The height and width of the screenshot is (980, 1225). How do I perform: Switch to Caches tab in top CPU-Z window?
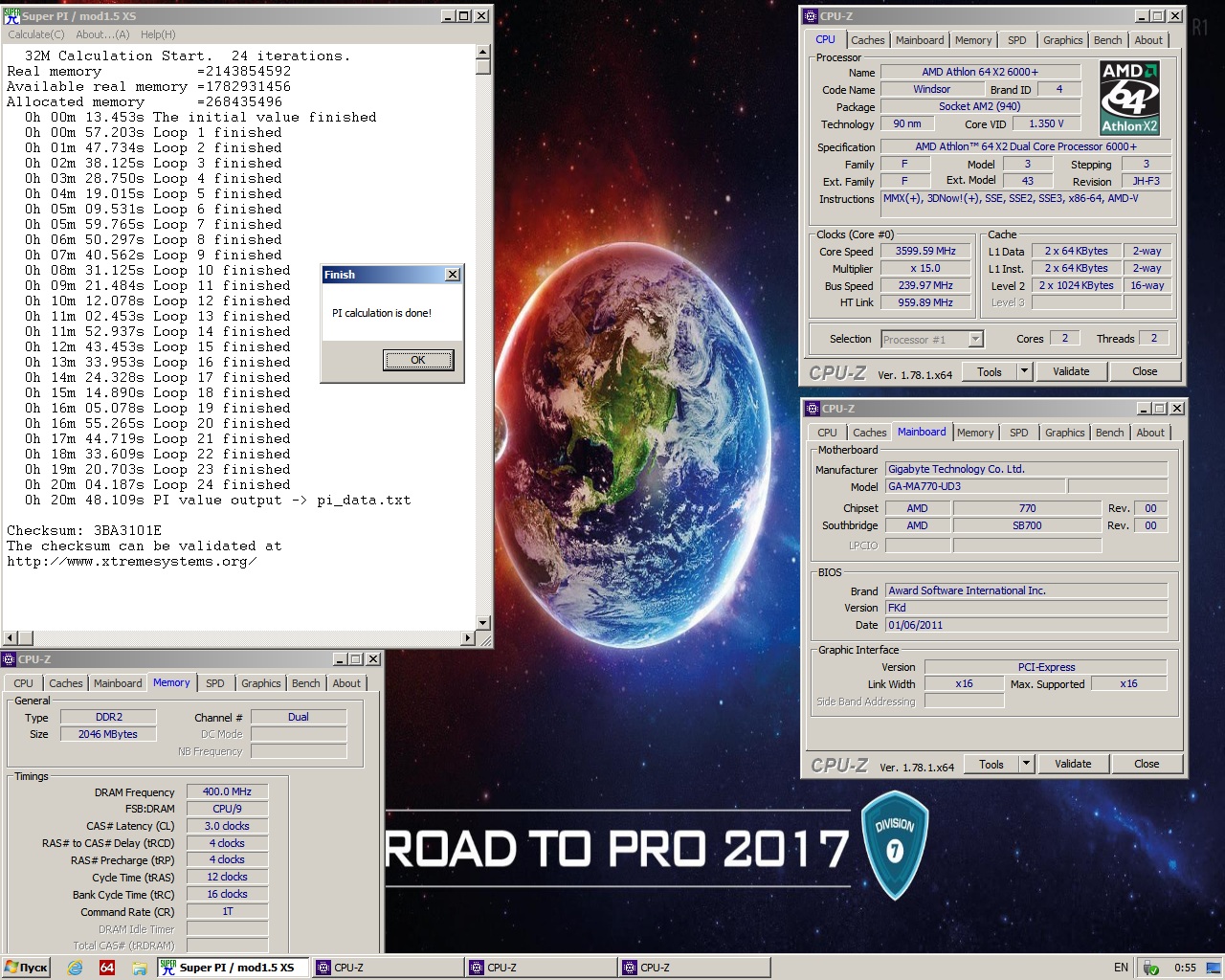pos(868,40)
